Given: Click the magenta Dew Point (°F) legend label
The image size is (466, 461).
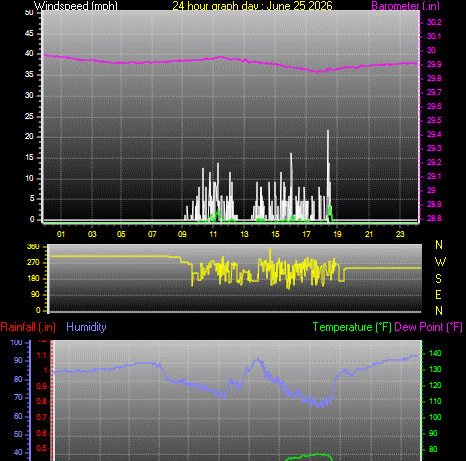Looking at the screenshot, I should [x=429, y=327].
